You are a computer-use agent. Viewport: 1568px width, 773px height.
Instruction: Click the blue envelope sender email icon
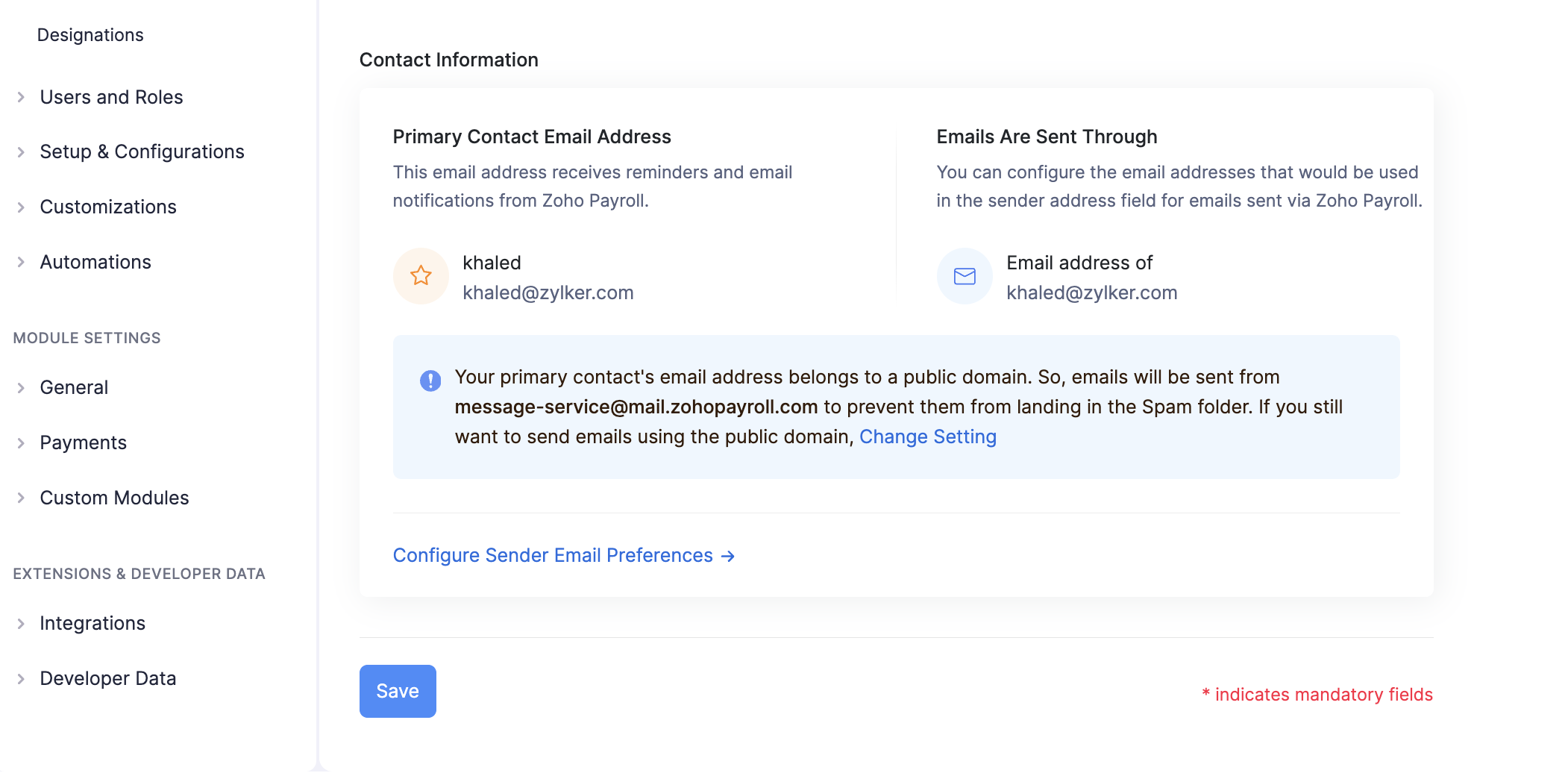click(x=965, y=276)
